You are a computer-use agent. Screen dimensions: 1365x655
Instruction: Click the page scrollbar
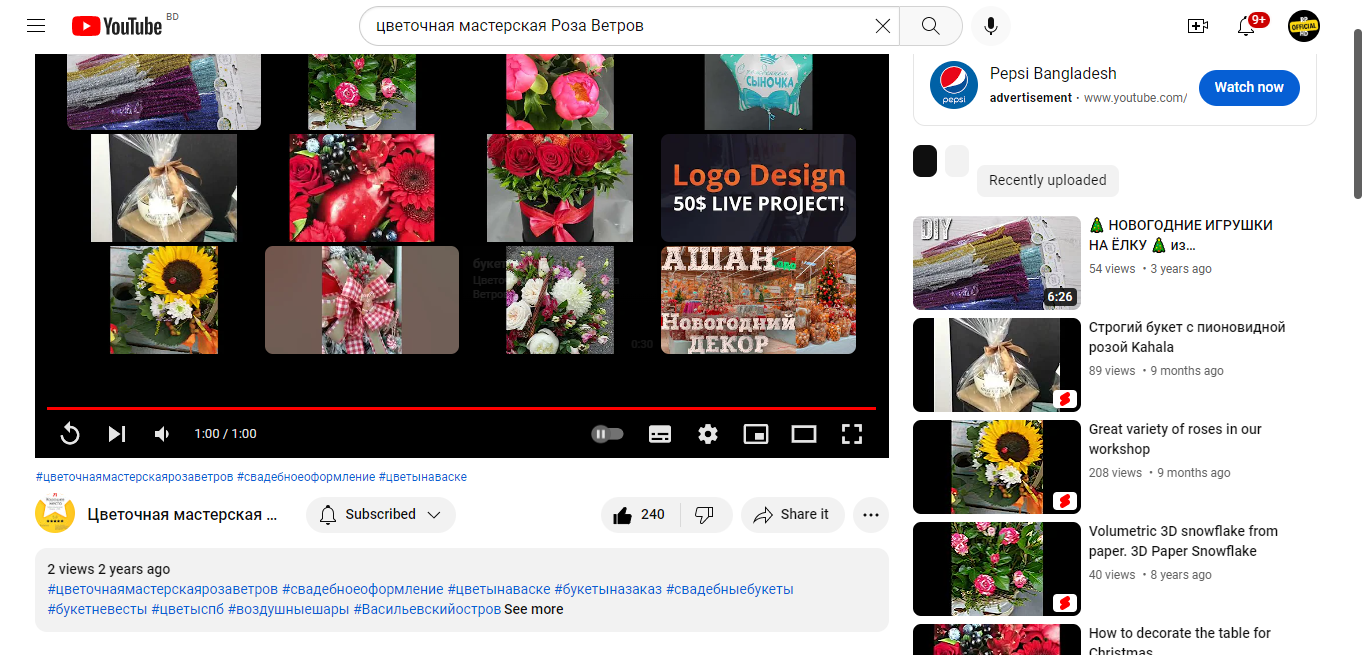click(x=1357, y=113)
